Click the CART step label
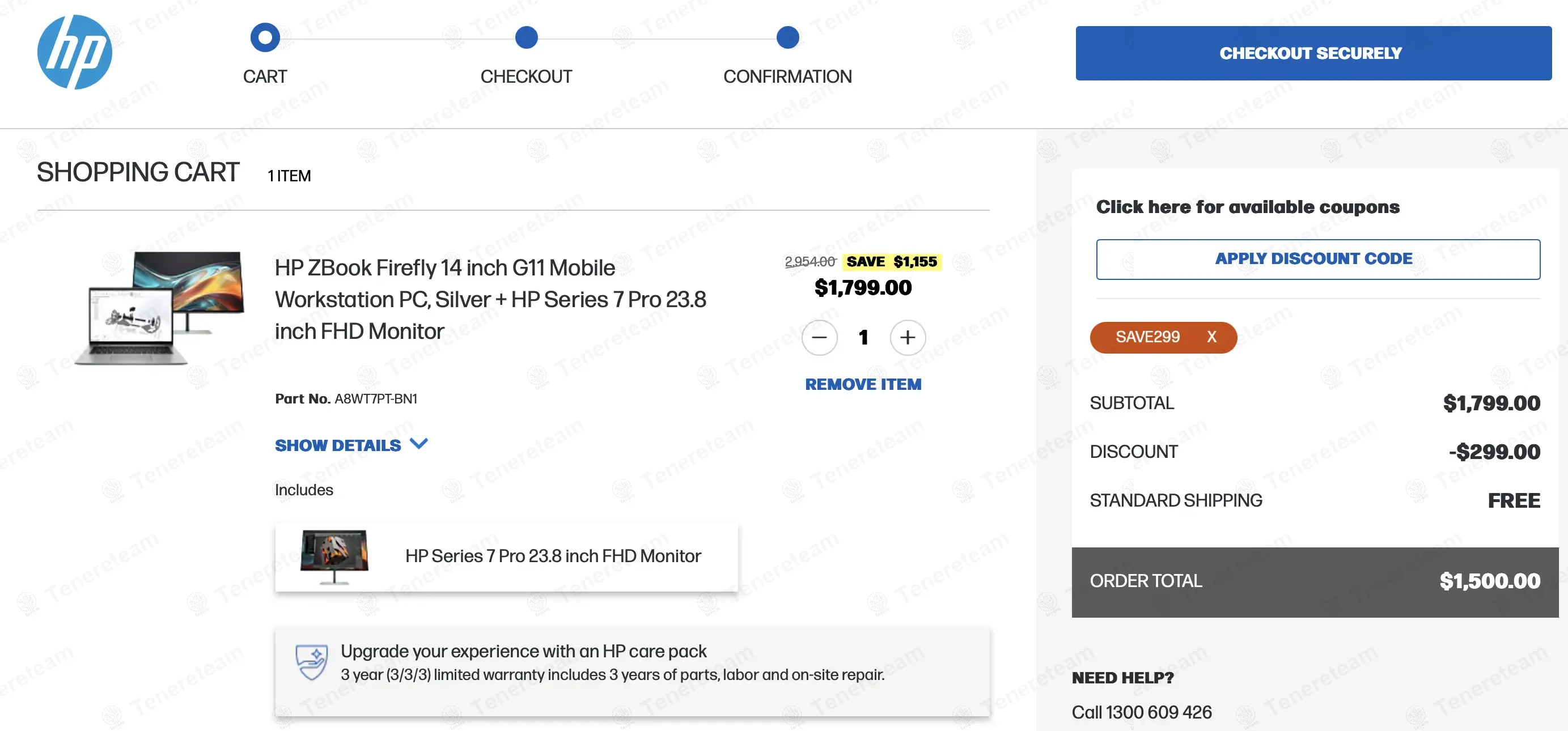 (265, 76)
